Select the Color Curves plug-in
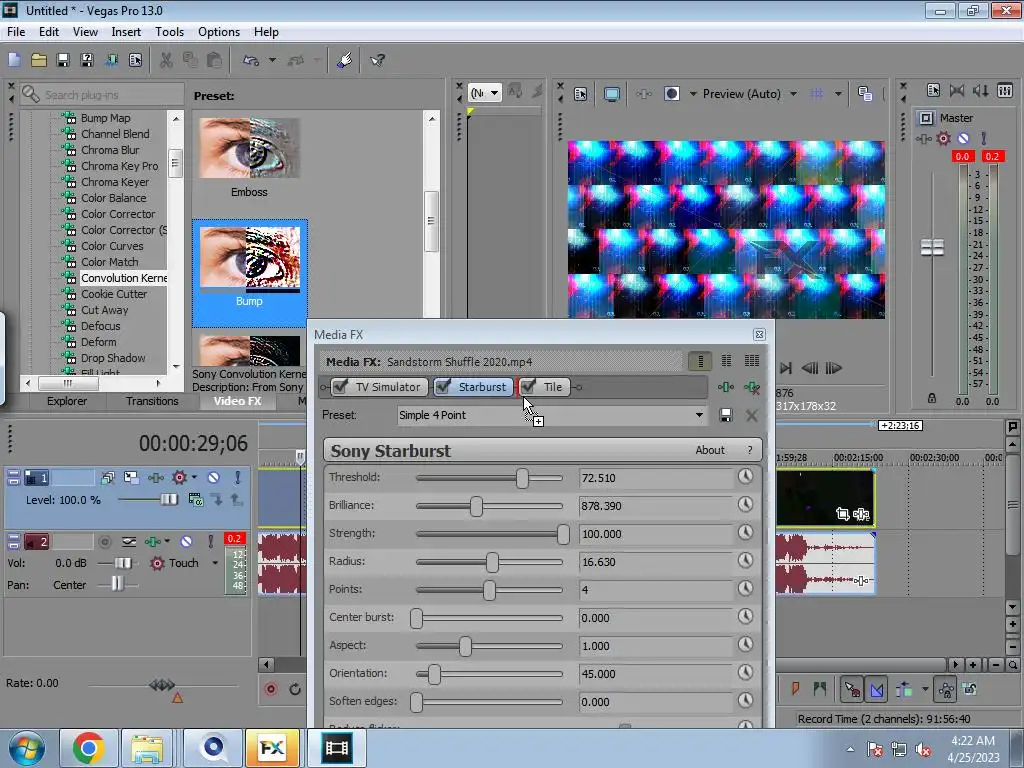Screen dimensions: 1024x768 [x=112, y=246]
